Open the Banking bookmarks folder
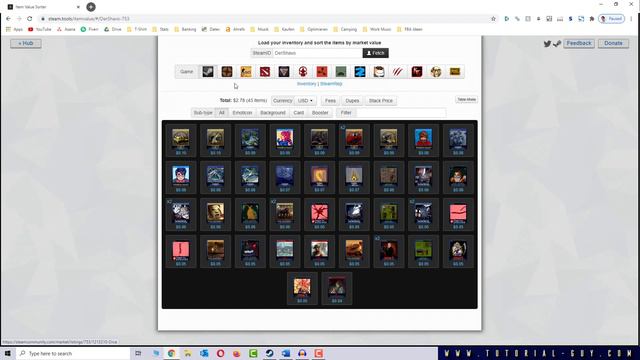 point(185,29)
